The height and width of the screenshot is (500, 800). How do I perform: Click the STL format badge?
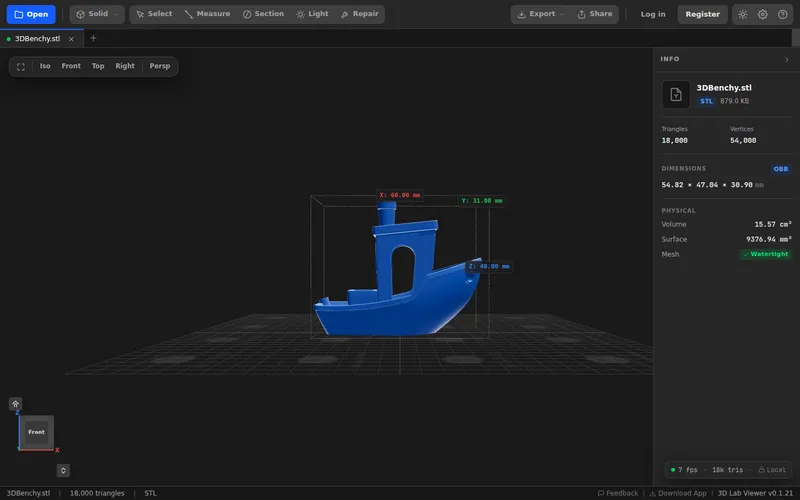click(x=707, y=101)
